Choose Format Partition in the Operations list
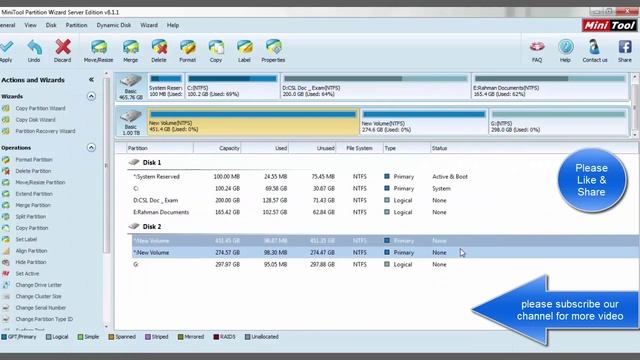 coord(34,160)
